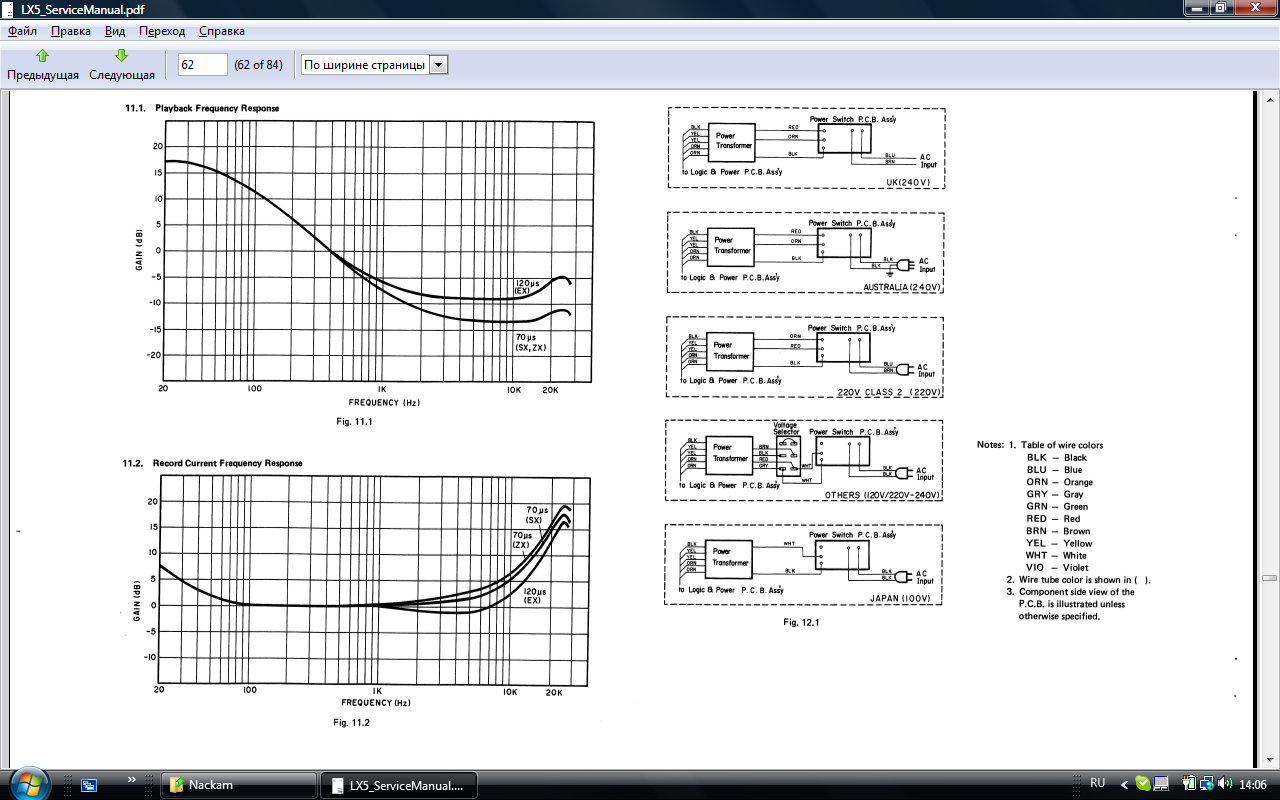Switch to the Nackam taskbar window

(x=238, y=785)
